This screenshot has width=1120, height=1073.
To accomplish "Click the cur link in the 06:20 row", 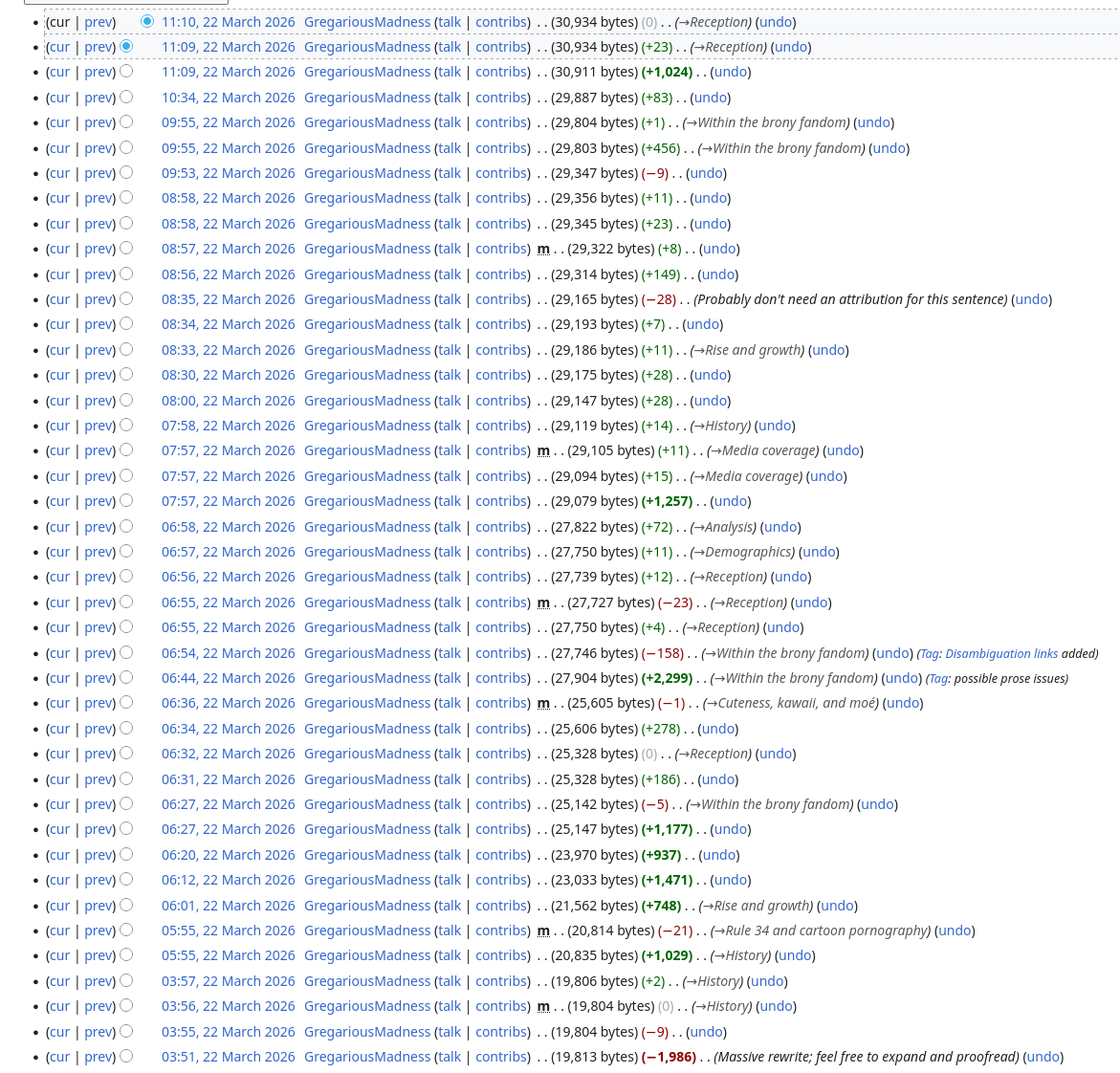I will click(x=59, y=855).
